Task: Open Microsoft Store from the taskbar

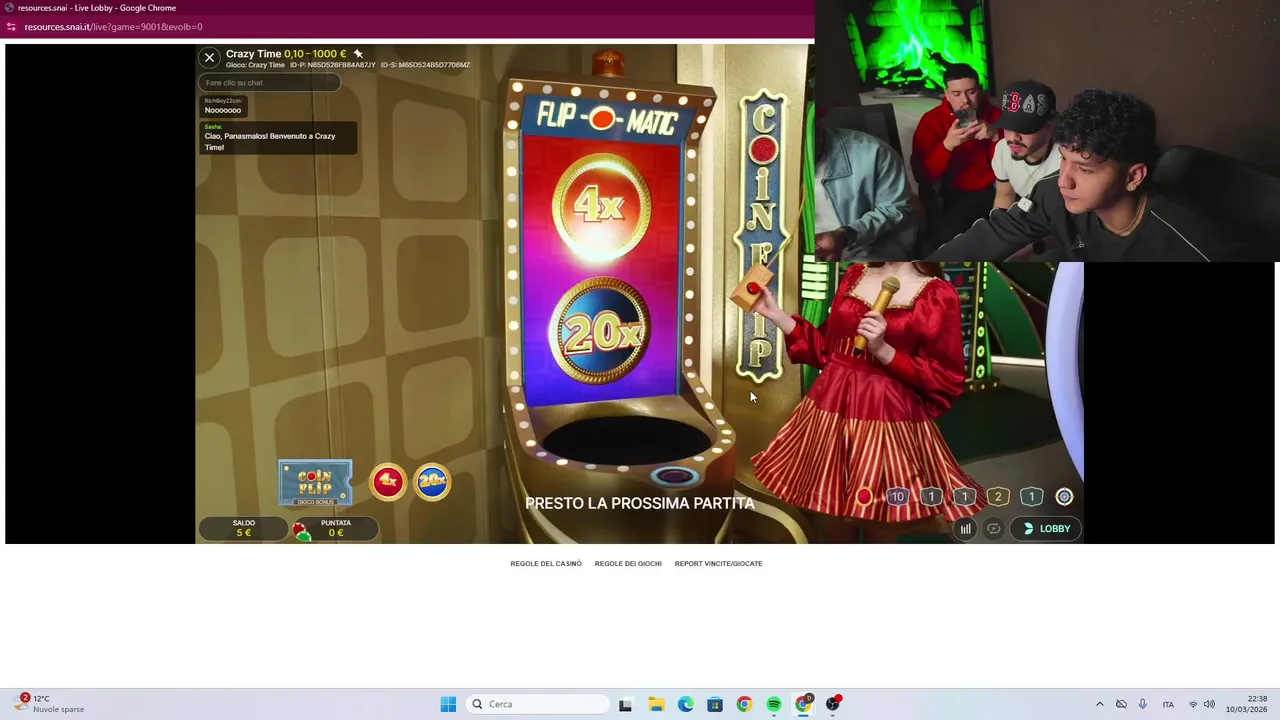Action: click(x=715, y=704)
